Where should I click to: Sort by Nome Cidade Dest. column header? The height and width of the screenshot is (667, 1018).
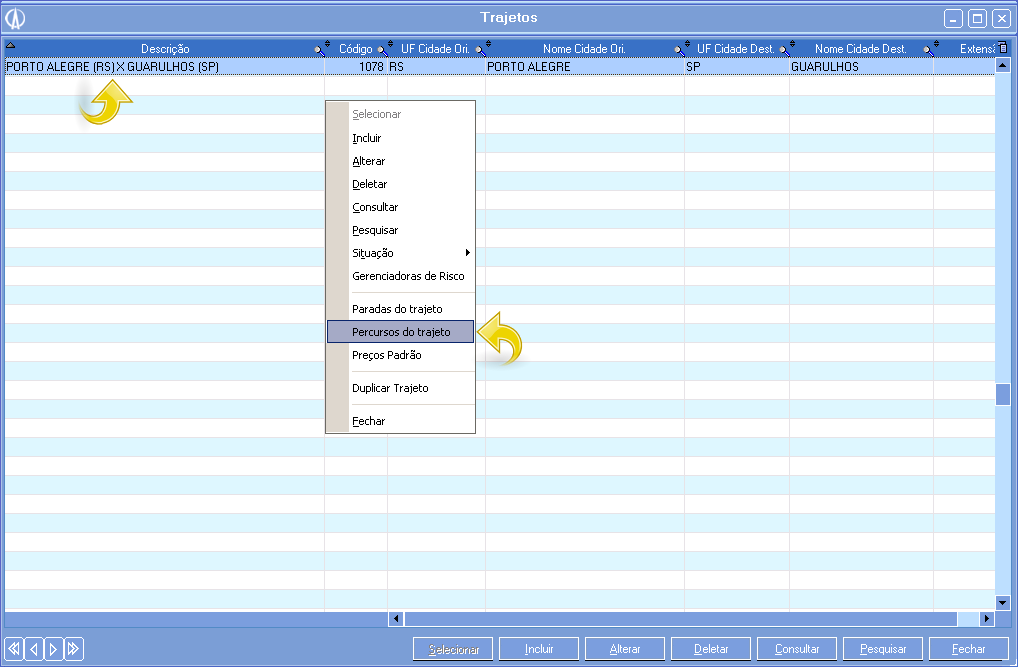coord(860,49)
